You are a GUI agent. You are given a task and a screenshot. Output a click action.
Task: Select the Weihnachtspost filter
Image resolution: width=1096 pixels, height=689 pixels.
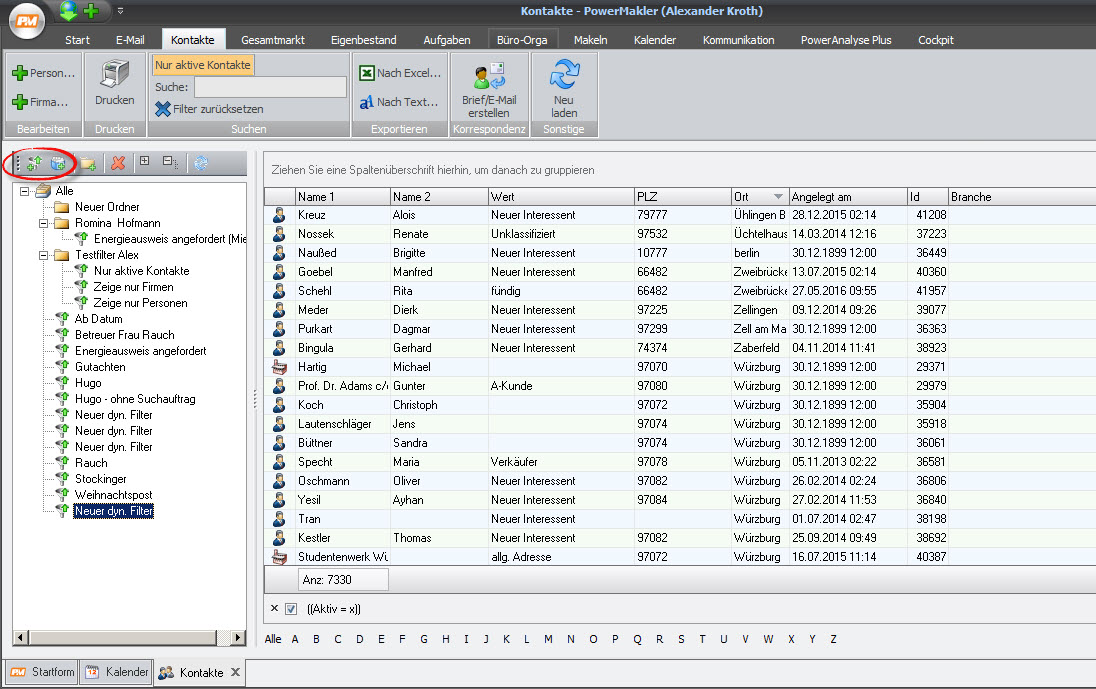113,495
